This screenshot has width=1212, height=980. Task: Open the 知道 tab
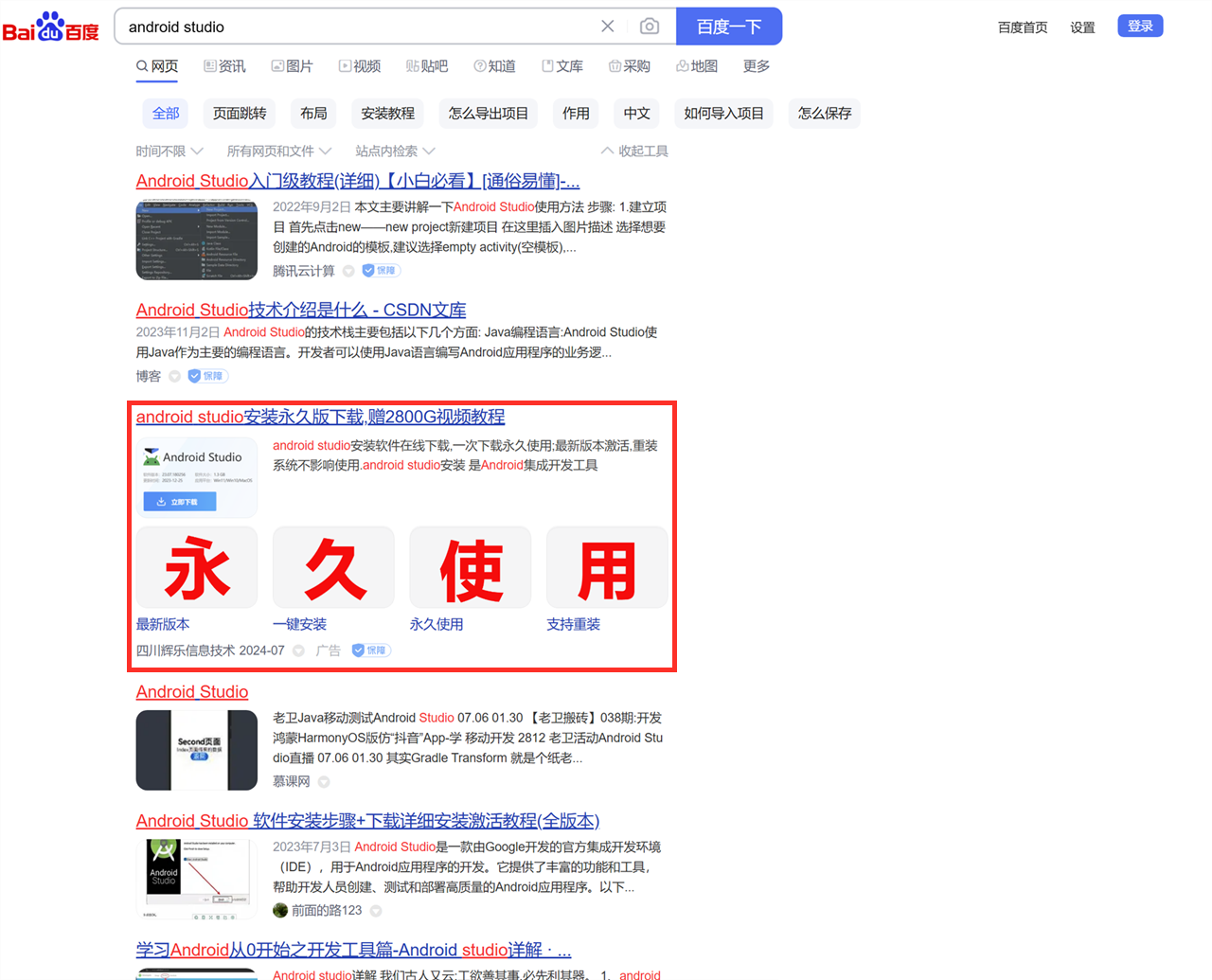494,66
